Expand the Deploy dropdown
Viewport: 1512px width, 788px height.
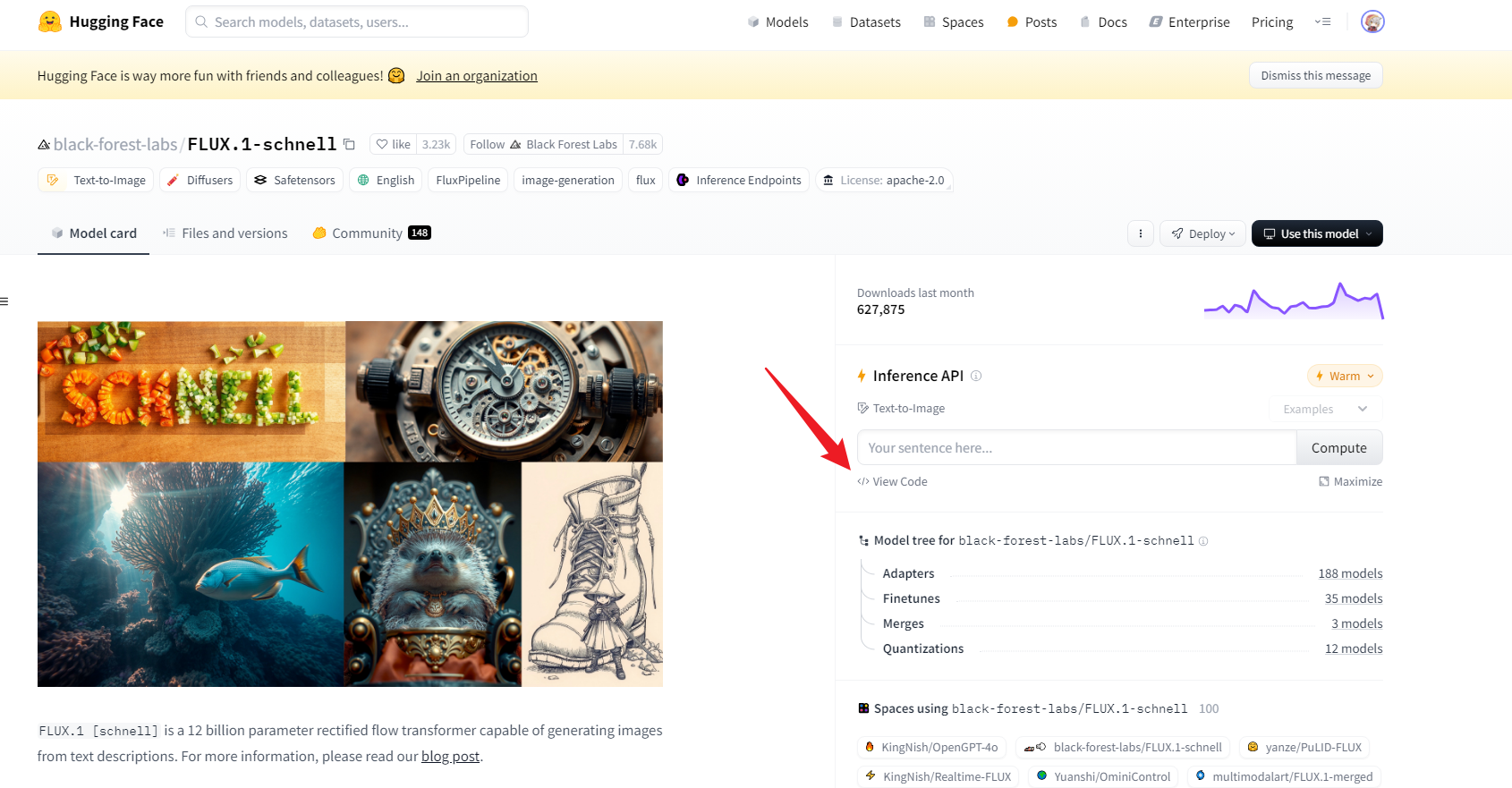click(1202, 233)
